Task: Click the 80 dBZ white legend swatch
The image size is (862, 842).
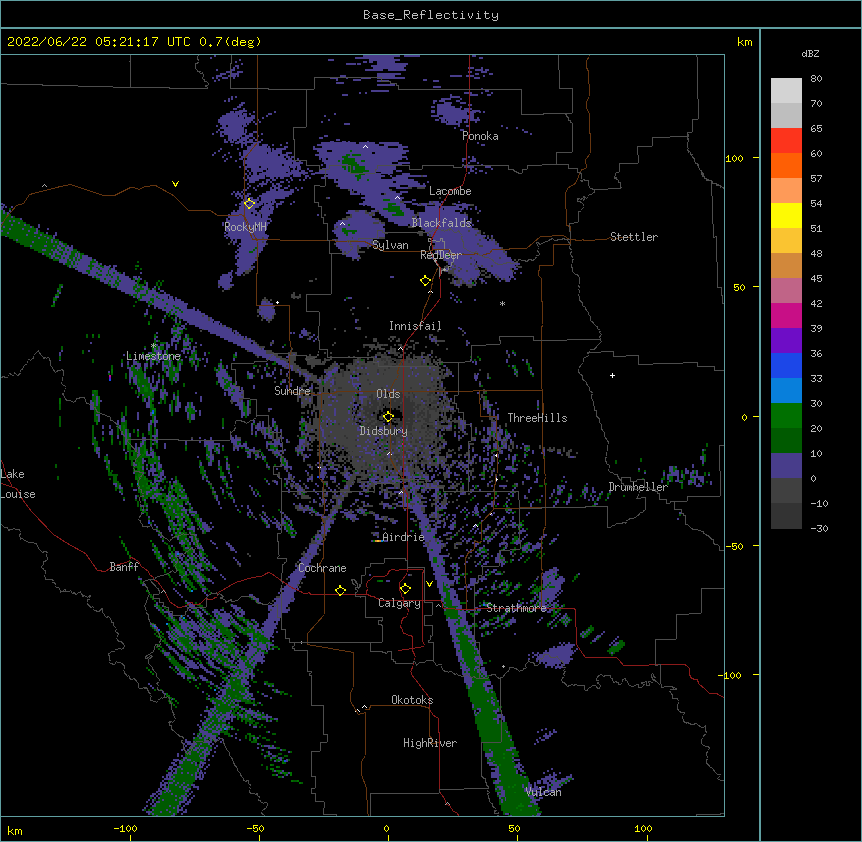Action: (786, 90)
